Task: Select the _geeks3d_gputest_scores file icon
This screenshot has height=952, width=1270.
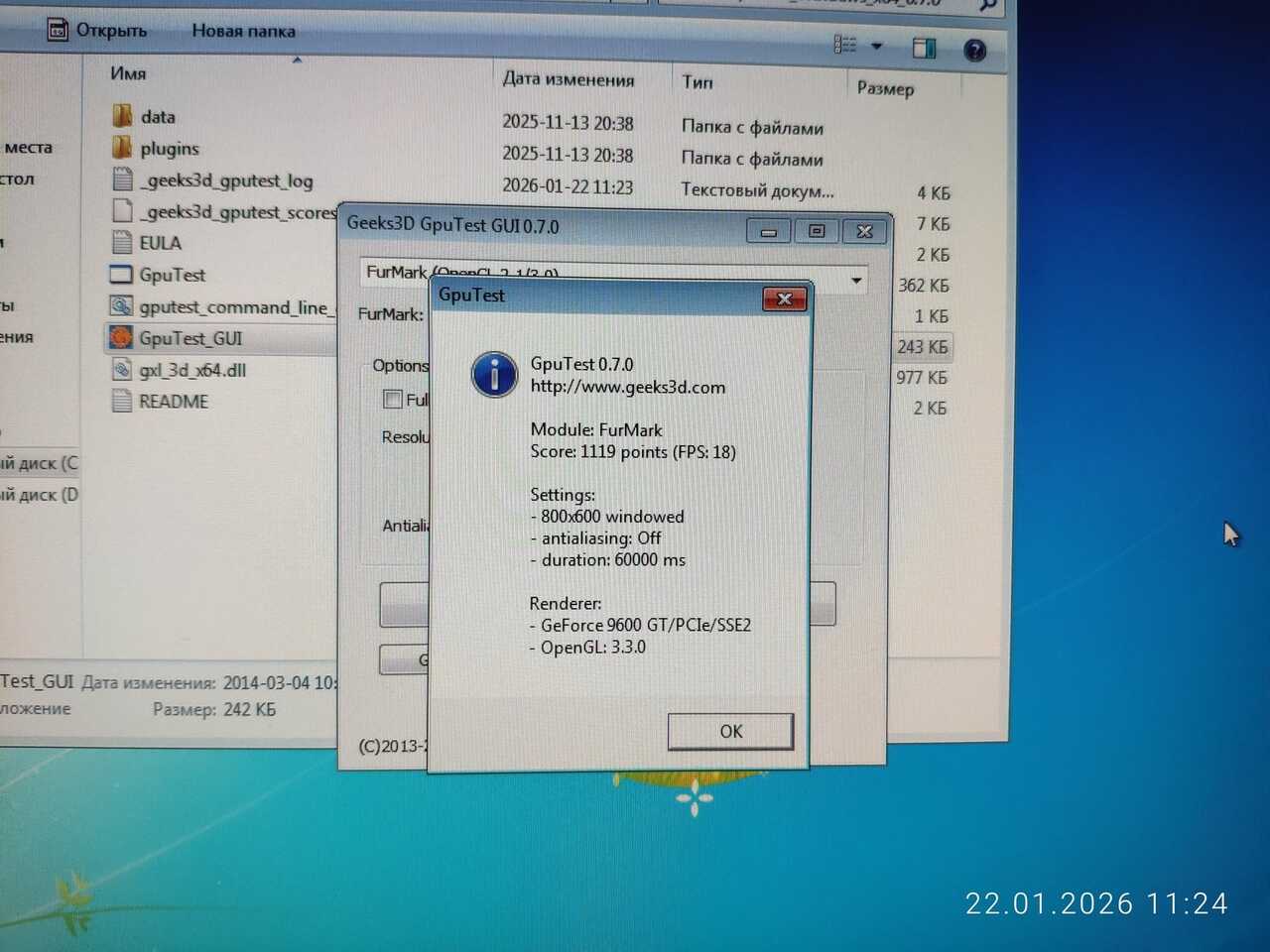Action: coord(122,211)
